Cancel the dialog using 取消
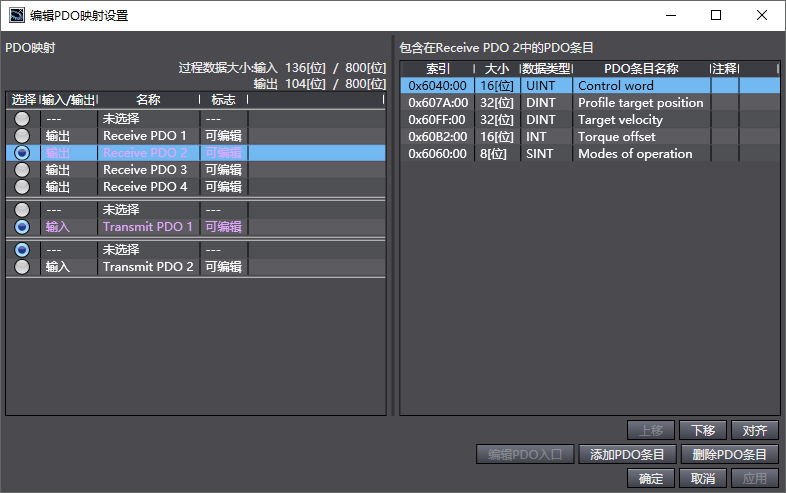786x493 pixels. tap(703, 479)
